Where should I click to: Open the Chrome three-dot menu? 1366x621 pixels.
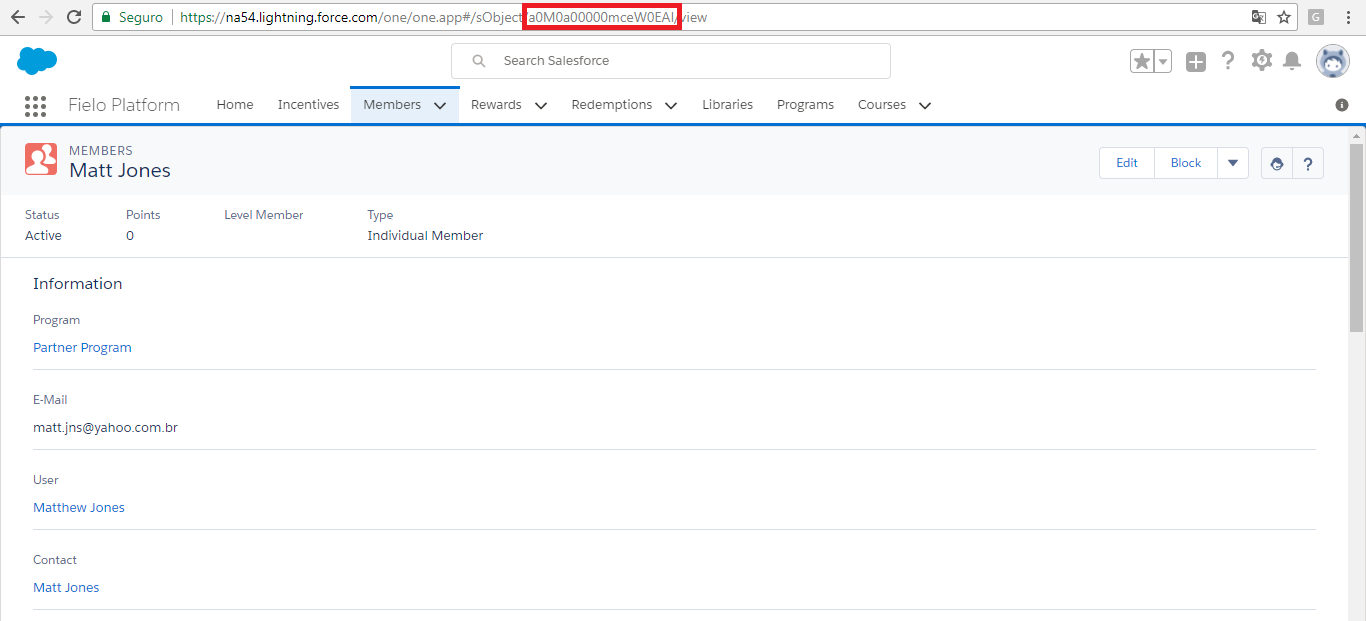pos(1348,17)
